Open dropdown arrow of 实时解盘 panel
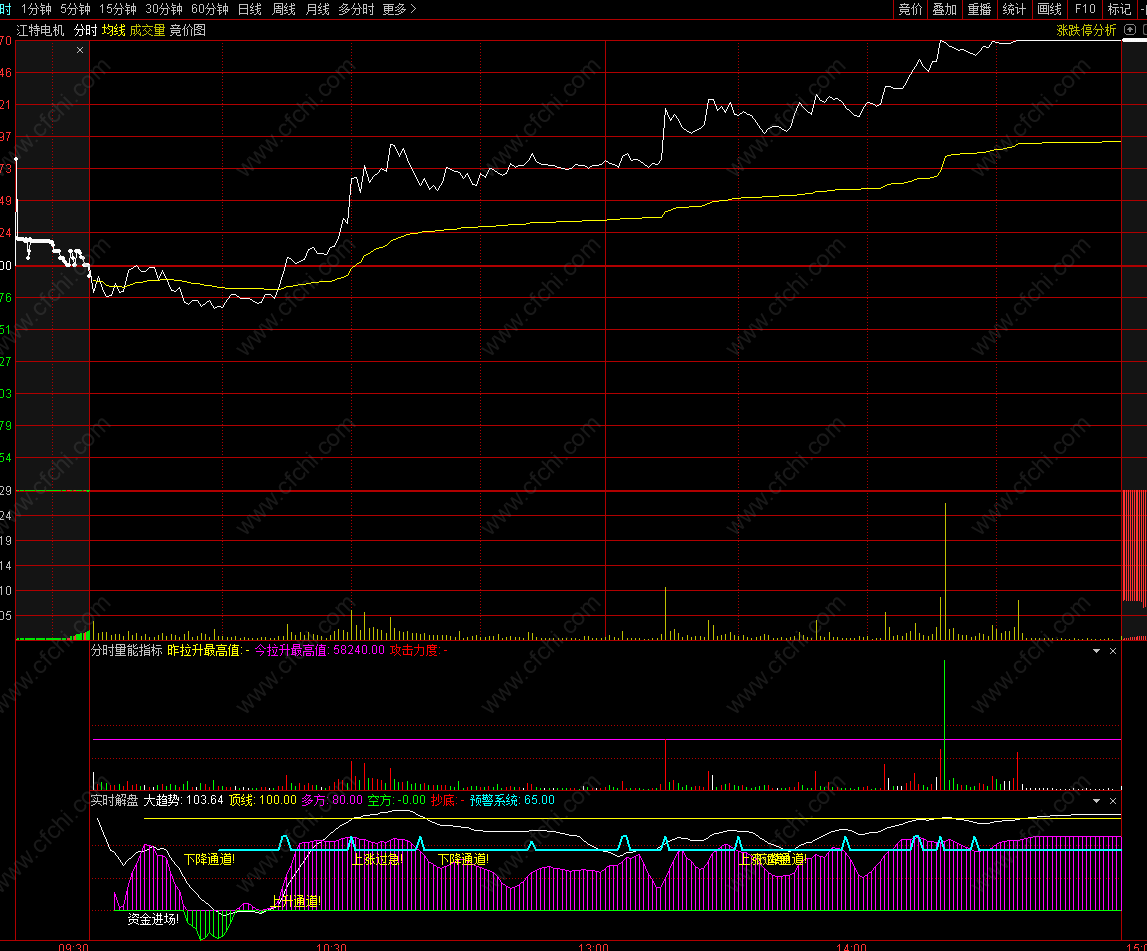 click(x=1097, y=801)
